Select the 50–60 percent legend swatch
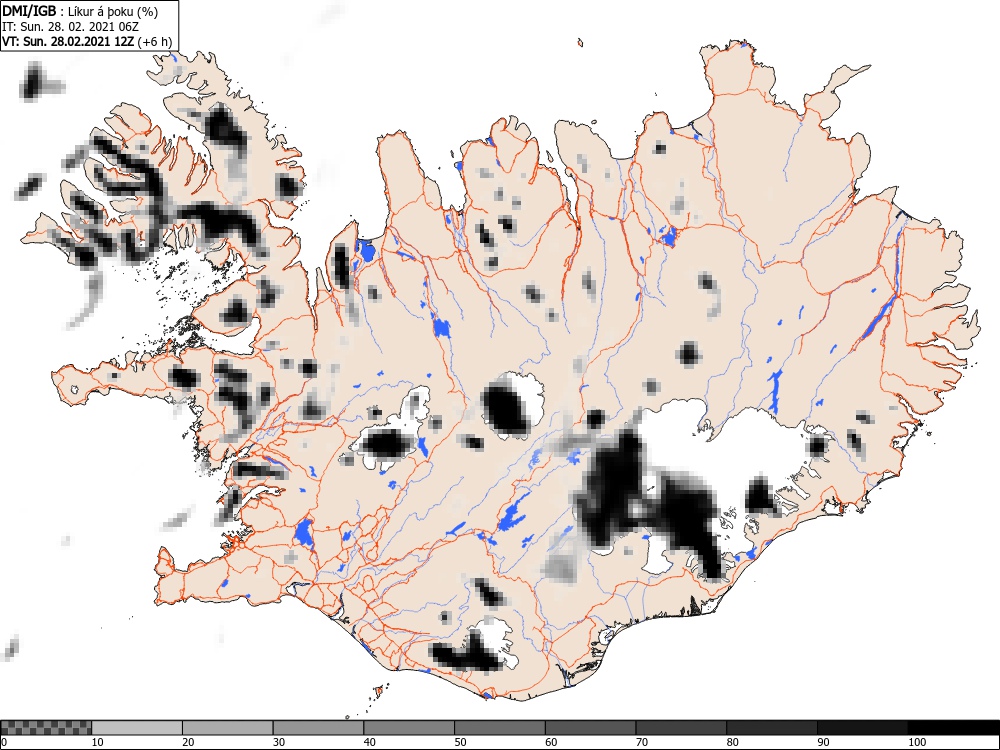The height and width of the screenshot is (750, 1000). (x=500, y=728)
